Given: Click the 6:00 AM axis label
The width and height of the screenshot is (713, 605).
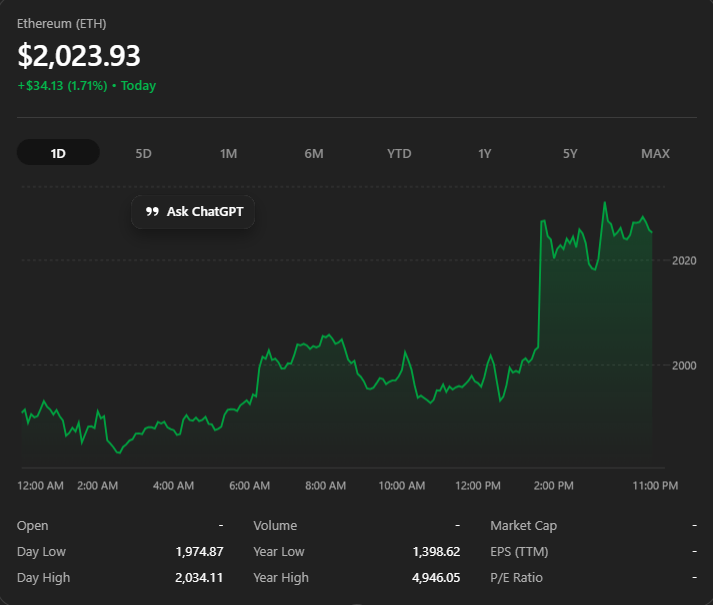Looking at the screenshot, I should click(249, 486).
